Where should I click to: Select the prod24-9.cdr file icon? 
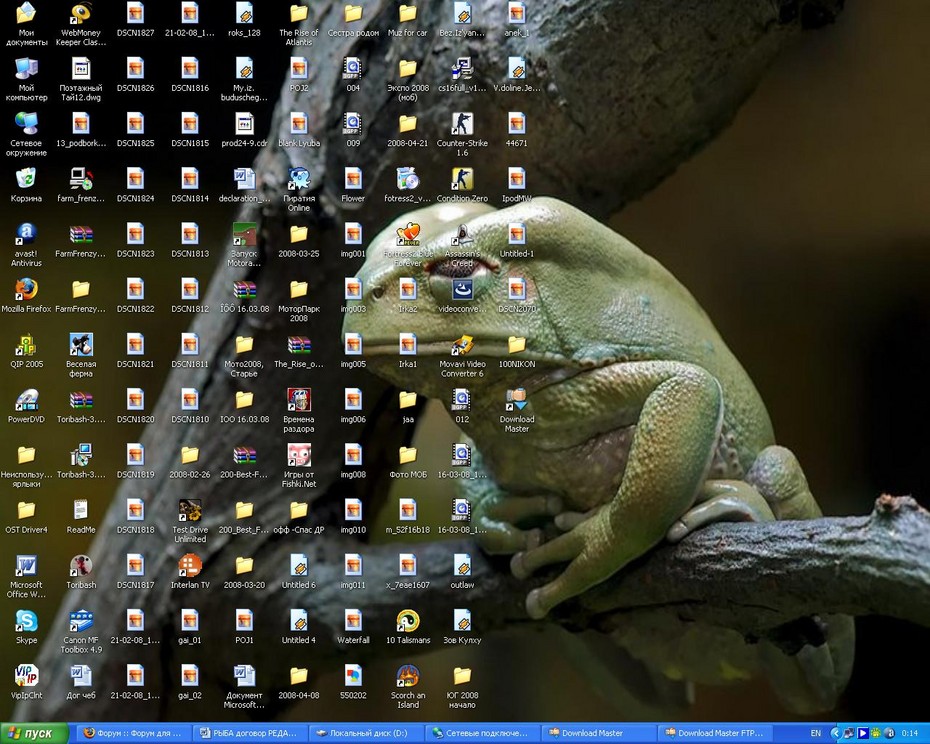click(x=244, y=130)
